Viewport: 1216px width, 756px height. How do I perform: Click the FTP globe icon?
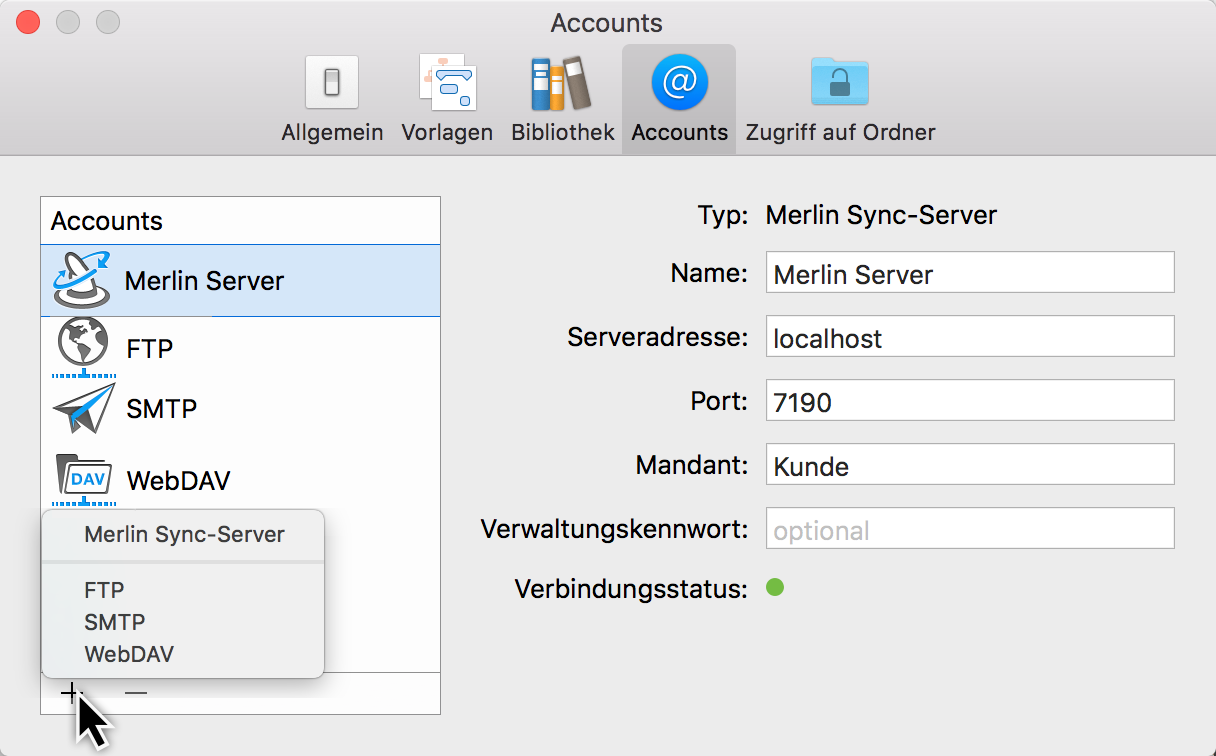click(x=84, y=346)
